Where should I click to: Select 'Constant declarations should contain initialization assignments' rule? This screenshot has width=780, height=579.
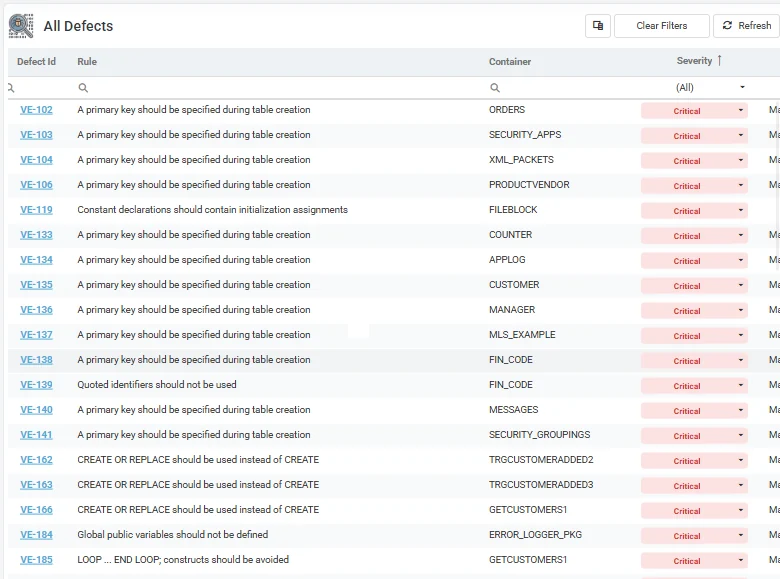click(212, 210)
